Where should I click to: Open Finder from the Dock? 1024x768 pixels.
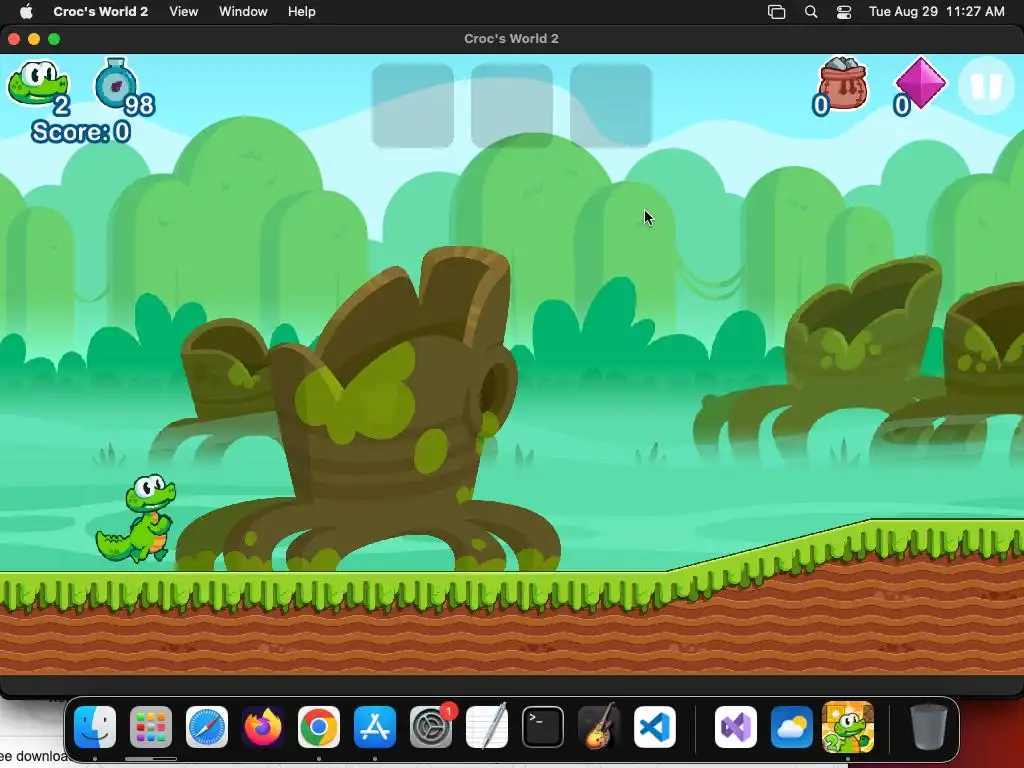(95, 727)
